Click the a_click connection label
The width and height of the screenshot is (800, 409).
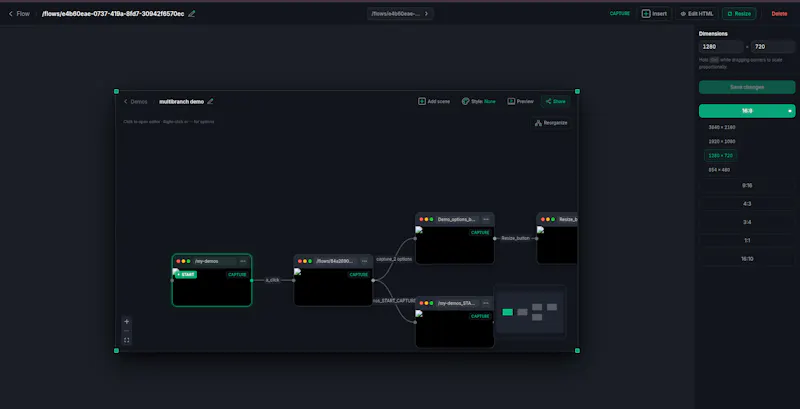click(x=272, y=280)
